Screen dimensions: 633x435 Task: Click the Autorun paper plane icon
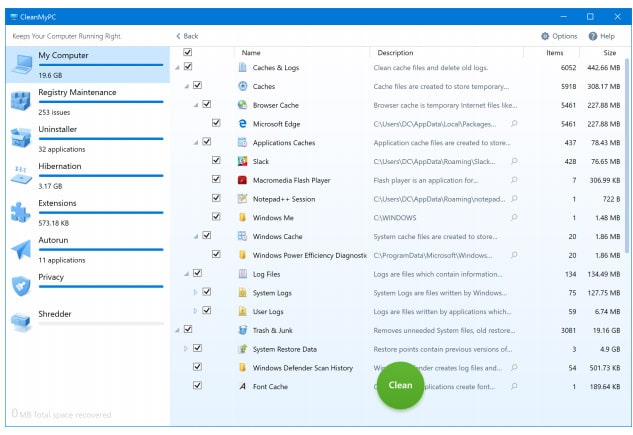[x=21, y=249]
